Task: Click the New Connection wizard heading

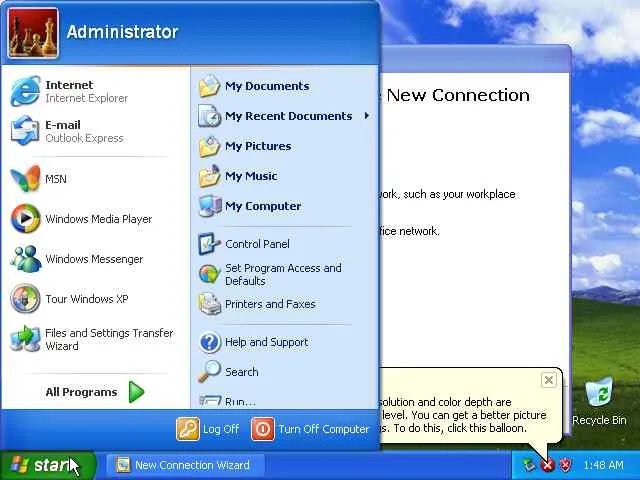Action: coord(458,95)
